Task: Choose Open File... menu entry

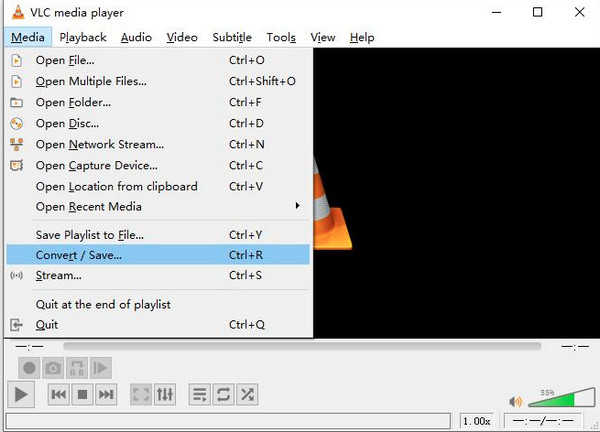Action: [158, 60]
